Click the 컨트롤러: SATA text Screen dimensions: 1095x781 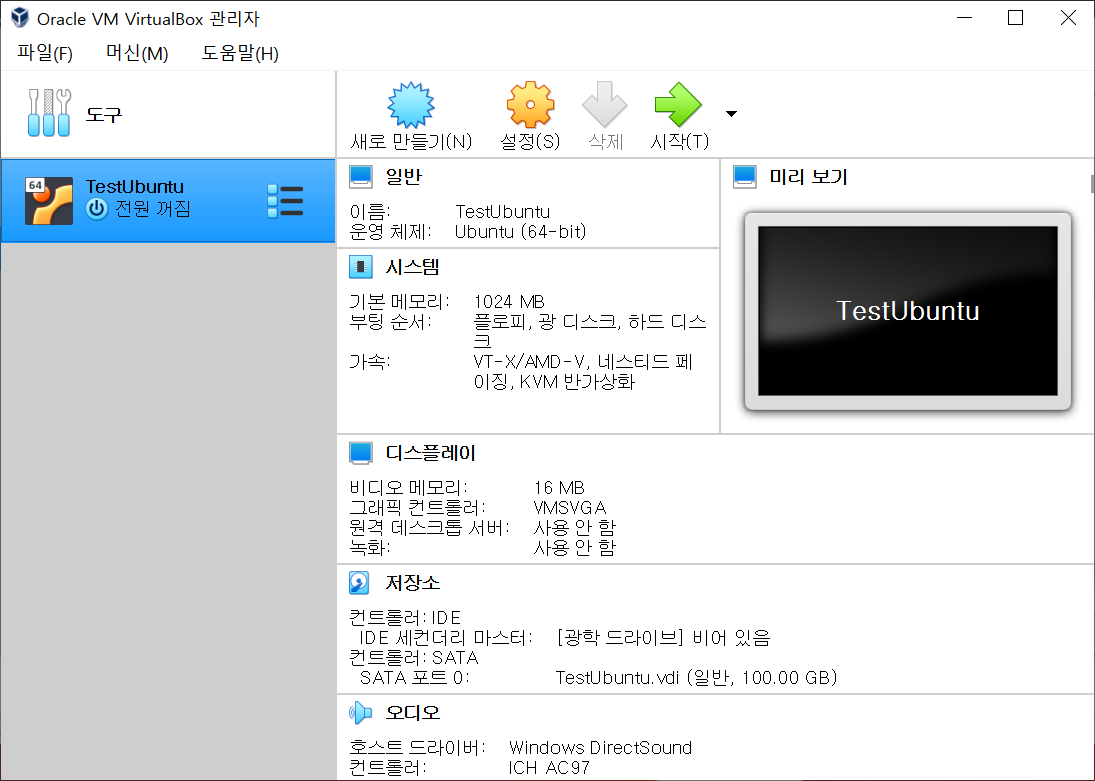click(413, 657)
